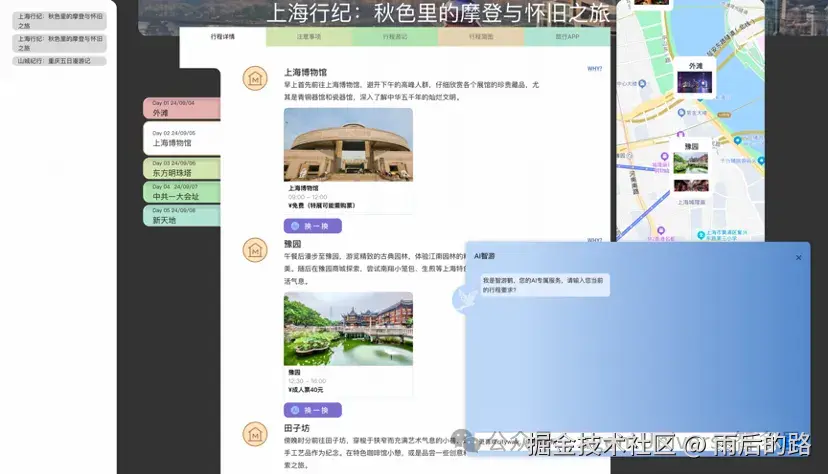The width and height of the screenshot is (828, 474).
Task: Click the 换一换 button under 上海博物馆
Action: pos(313,226)
